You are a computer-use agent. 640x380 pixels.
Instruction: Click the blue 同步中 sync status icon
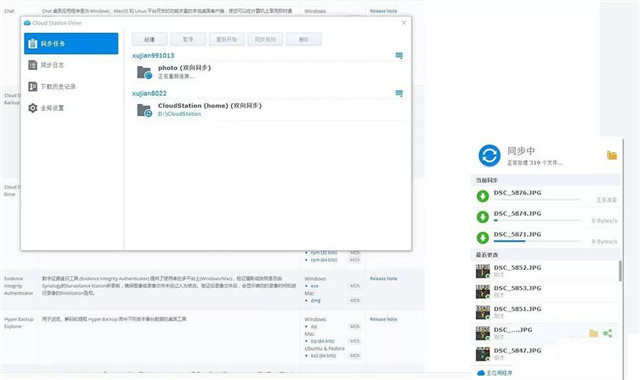coord(489,156)
